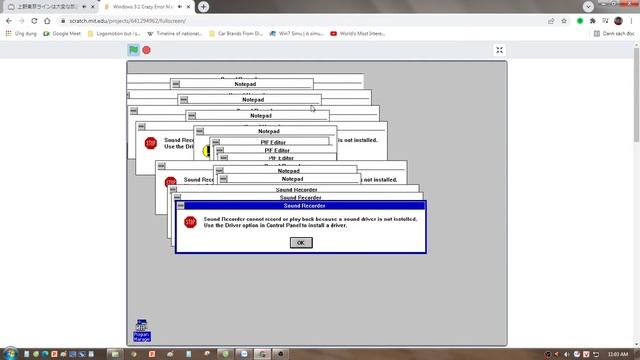Open the Danh sách đọc reading list
Viewport: 640px width, 360px height.
point(614,33)
